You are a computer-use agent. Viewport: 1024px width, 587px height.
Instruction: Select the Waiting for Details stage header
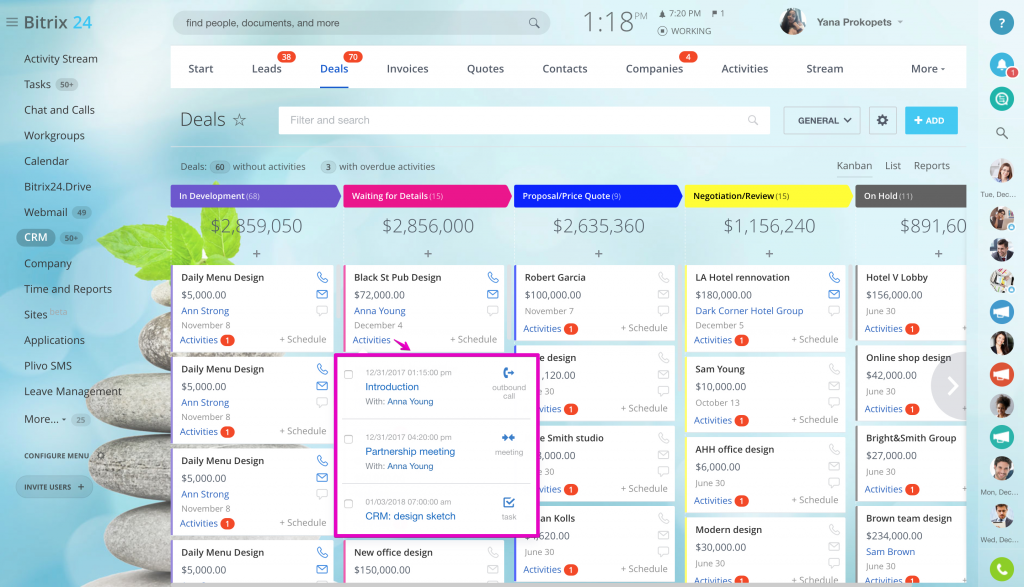pos(426,196)
